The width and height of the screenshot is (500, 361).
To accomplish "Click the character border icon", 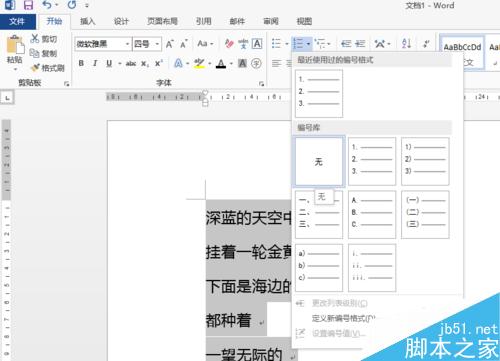I will (x=257, y=44).
